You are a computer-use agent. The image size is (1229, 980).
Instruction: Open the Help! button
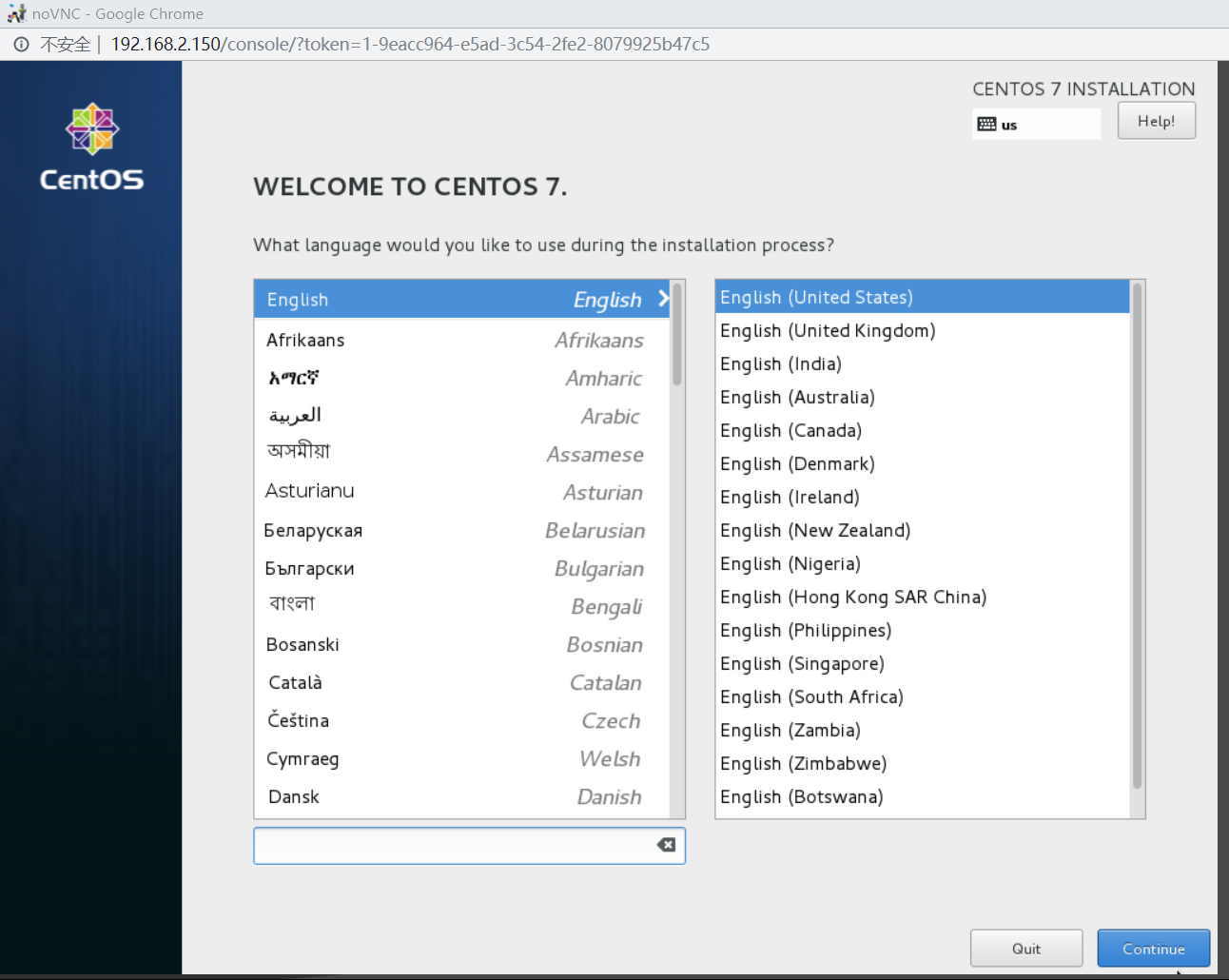click(1156, 121)
